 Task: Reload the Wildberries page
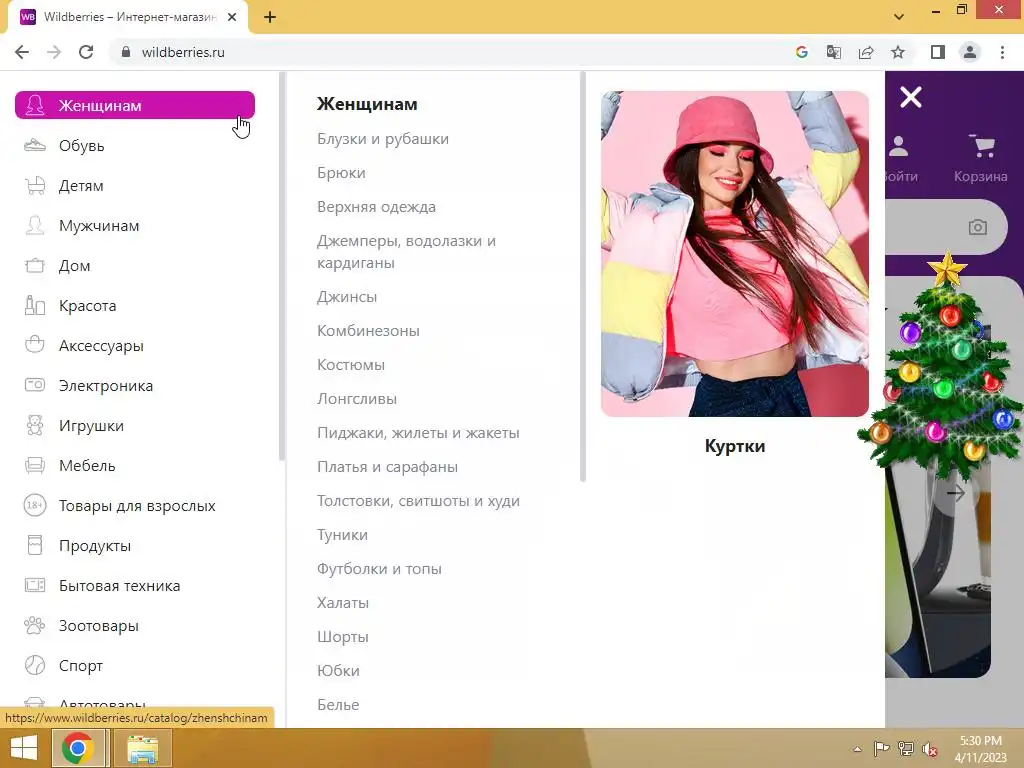click(86, 52)
